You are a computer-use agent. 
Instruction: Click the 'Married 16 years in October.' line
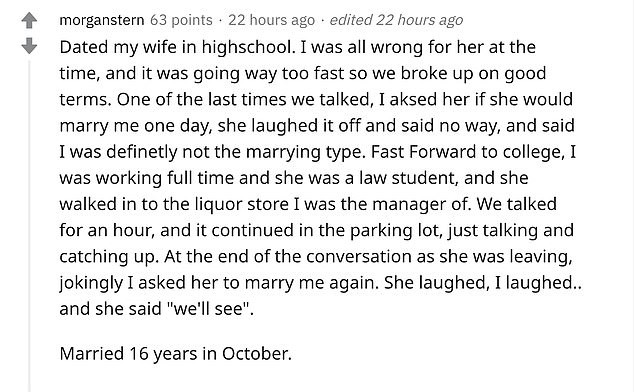coord(175,354)
